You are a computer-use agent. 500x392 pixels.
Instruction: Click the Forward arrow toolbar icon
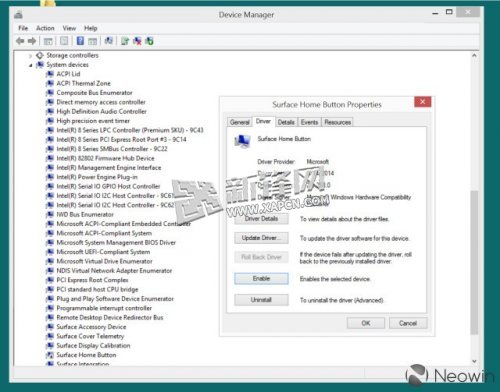32,41
